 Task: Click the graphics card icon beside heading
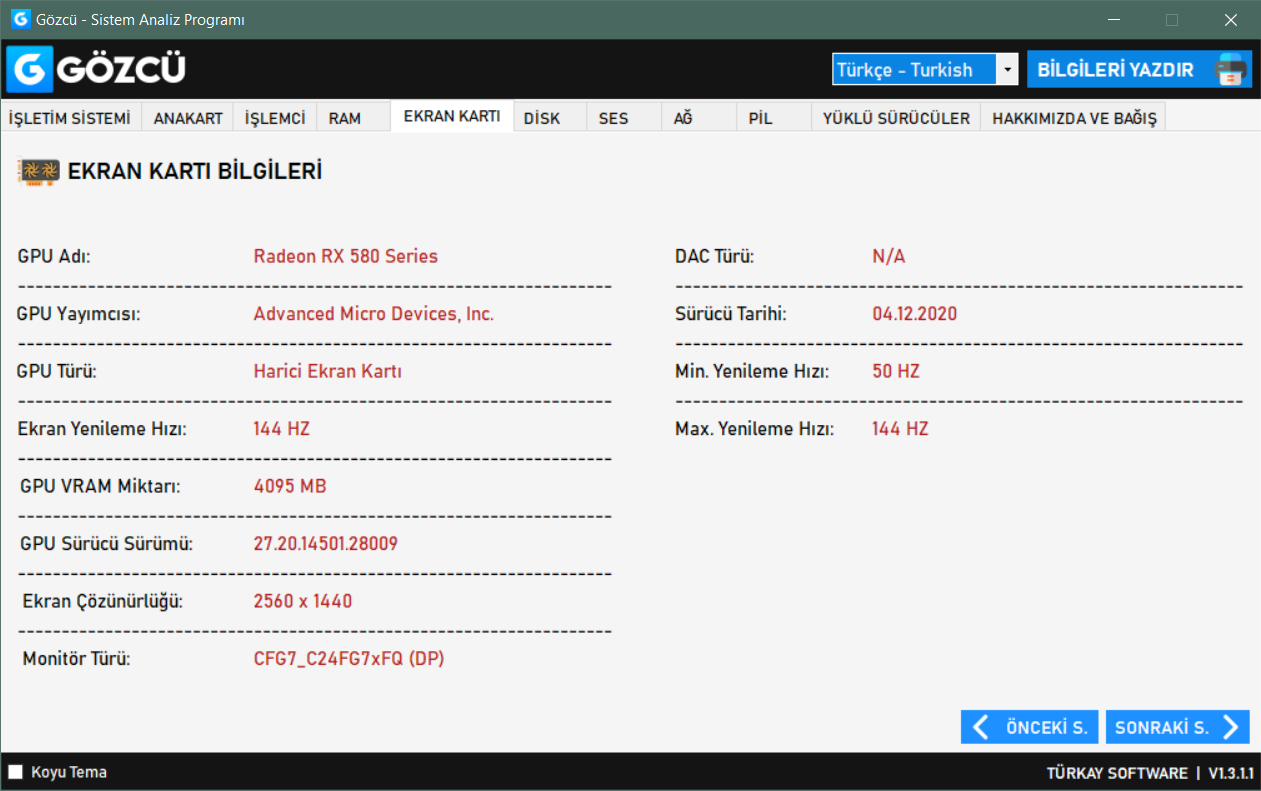[39, 172]
